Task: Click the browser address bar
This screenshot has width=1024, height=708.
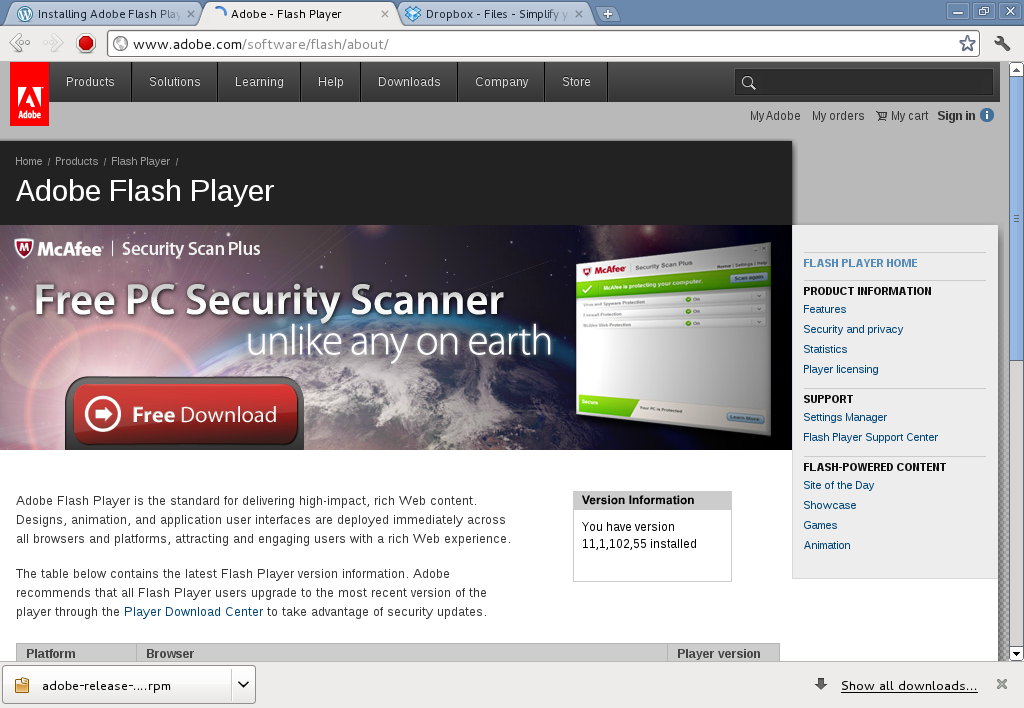Action: [542, 44]
